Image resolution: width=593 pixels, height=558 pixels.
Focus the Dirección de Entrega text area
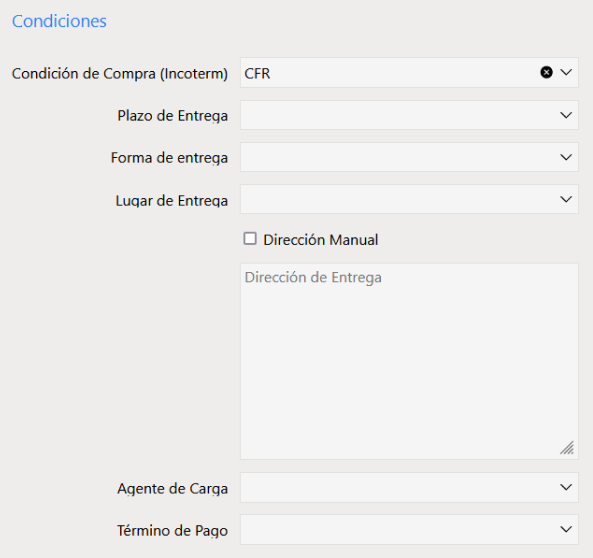click(x=409, y=362)
